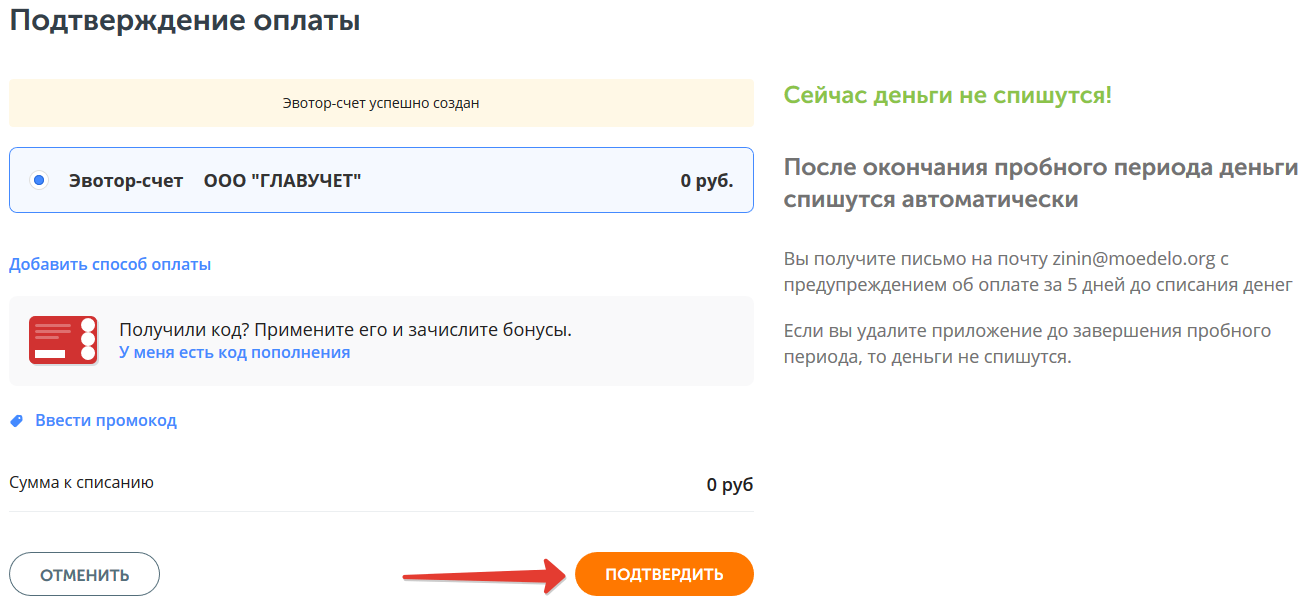Click the Ввести промокод link
The height and width of the screenshot is (603, 1310).
pyautogui.click(x=106, y=421)
